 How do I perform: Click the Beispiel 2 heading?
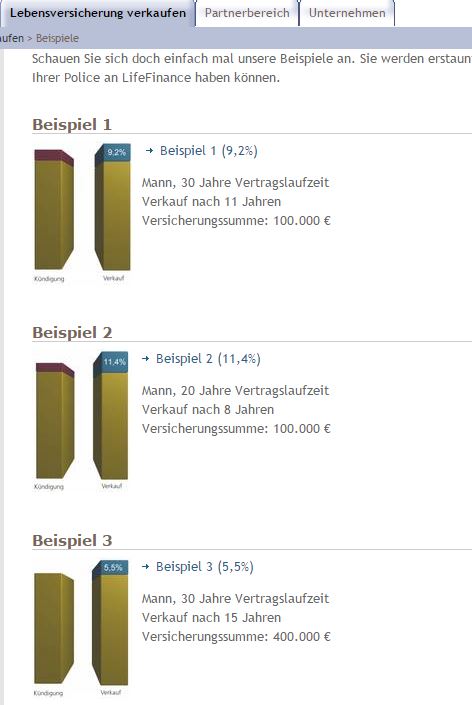pos(72,333)
